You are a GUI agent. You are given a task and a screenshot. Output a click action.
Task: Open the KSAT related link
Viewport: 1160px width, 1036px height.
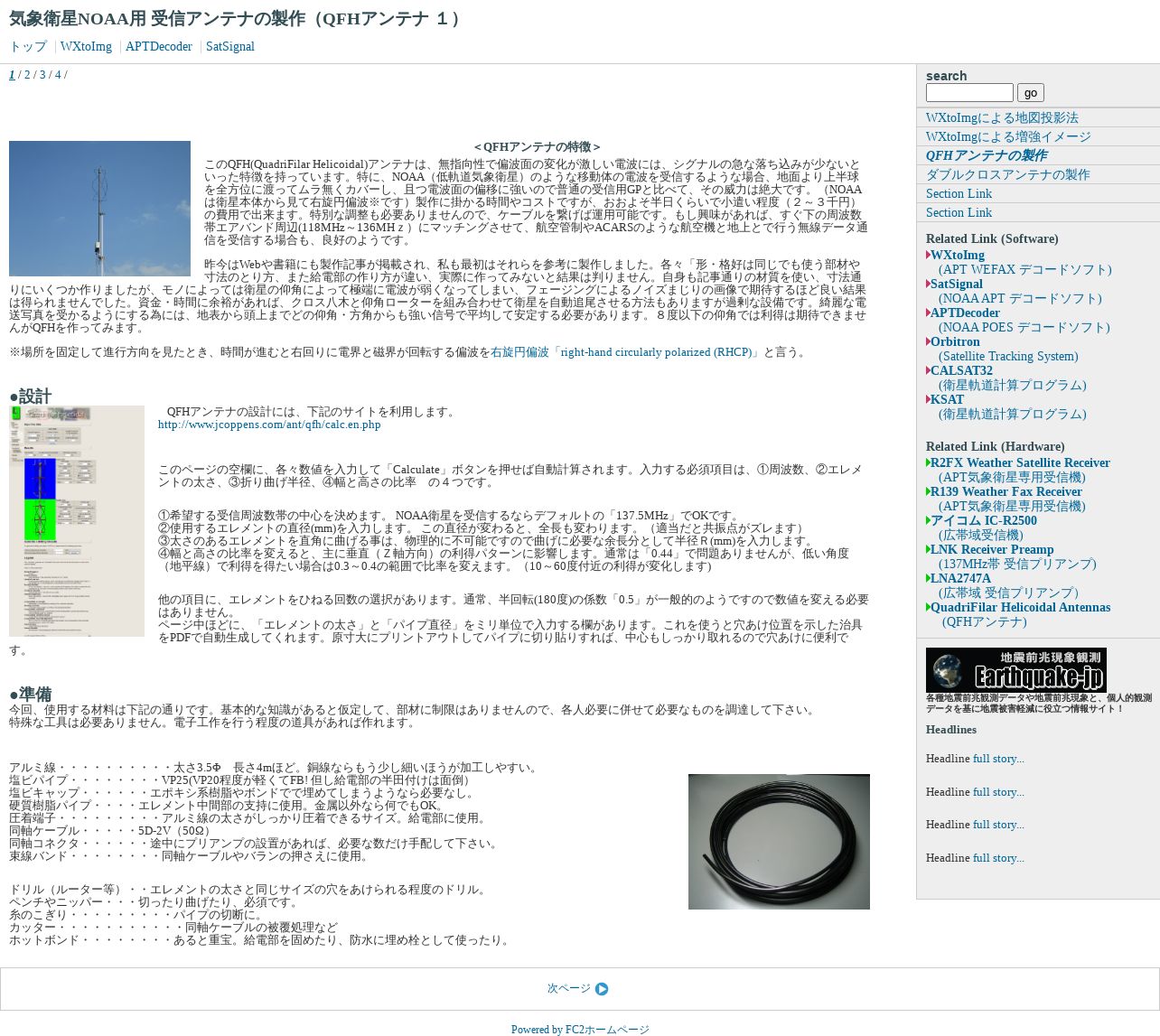[x=947, y=400]
